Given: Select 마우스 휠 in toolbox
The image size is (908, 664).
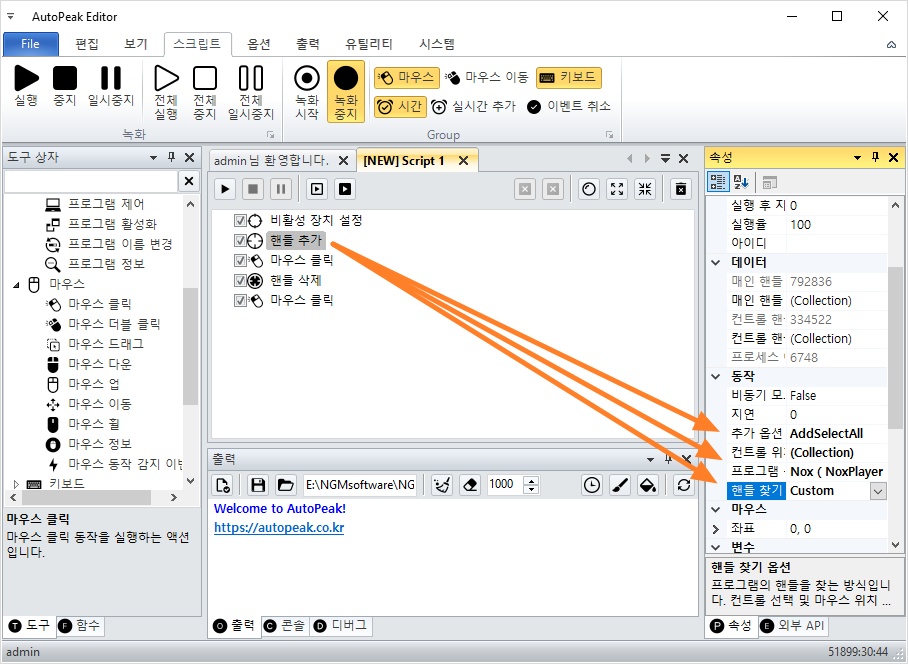Looking at the screenshot, I should pyautogui.click(x=94, y=424).
